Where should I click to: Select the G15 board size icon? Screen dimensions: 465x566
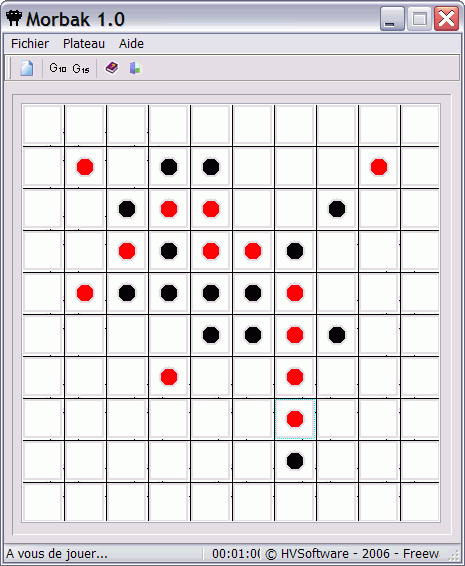pyautogui.click(x=81, y=68)
